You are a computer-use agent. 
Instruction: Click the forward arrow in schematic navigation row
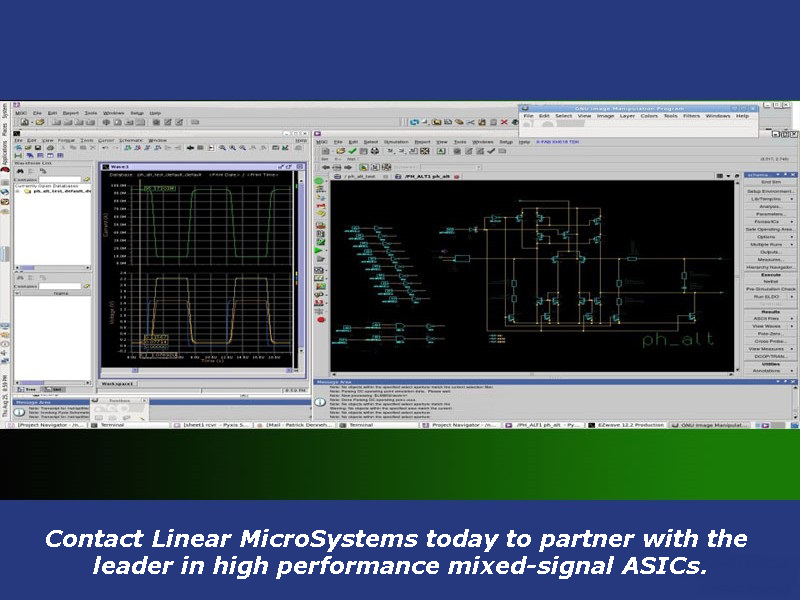pyautogui.click(x=348, y=167)
